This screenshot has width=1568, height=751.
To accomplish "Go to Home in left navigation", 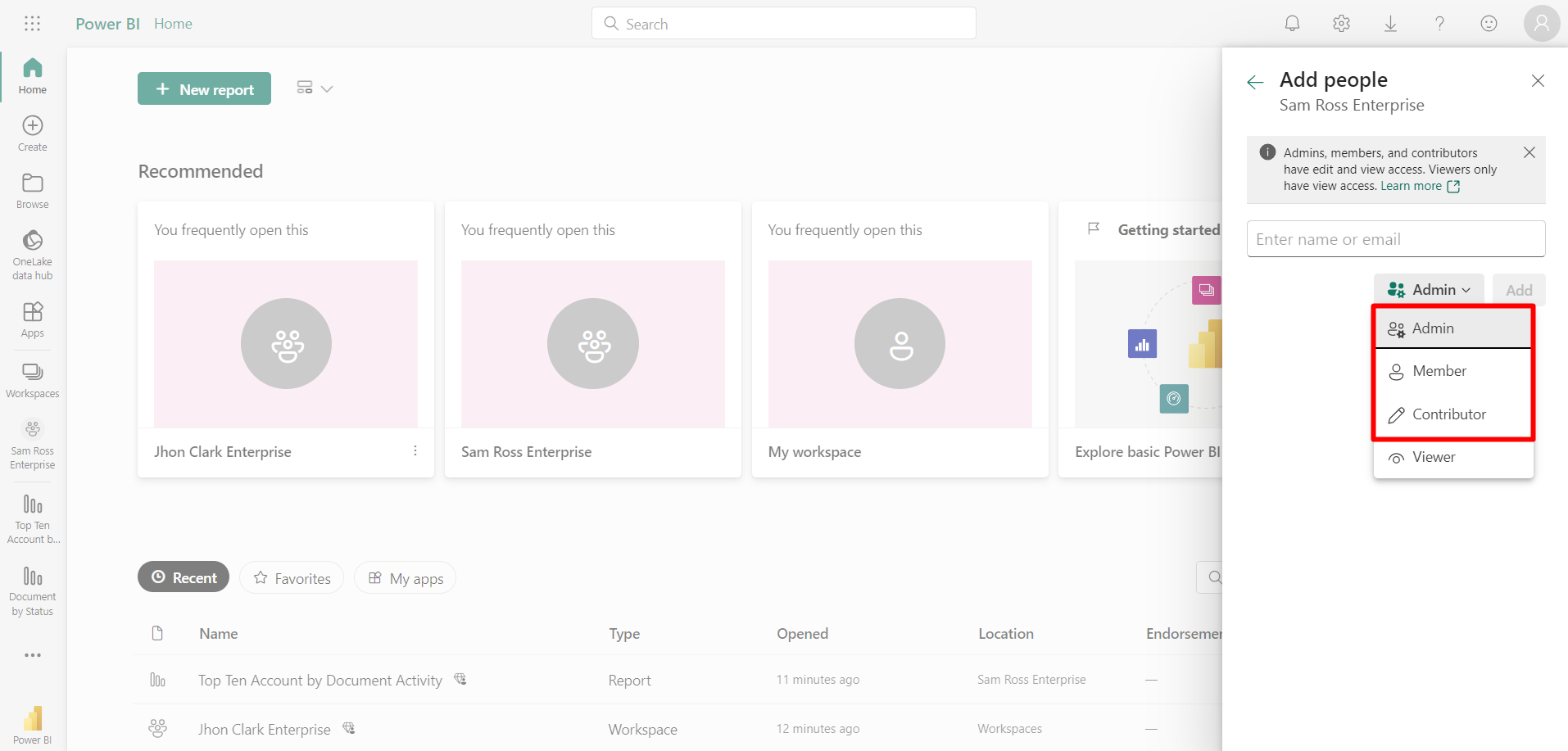I will [33, 76].
